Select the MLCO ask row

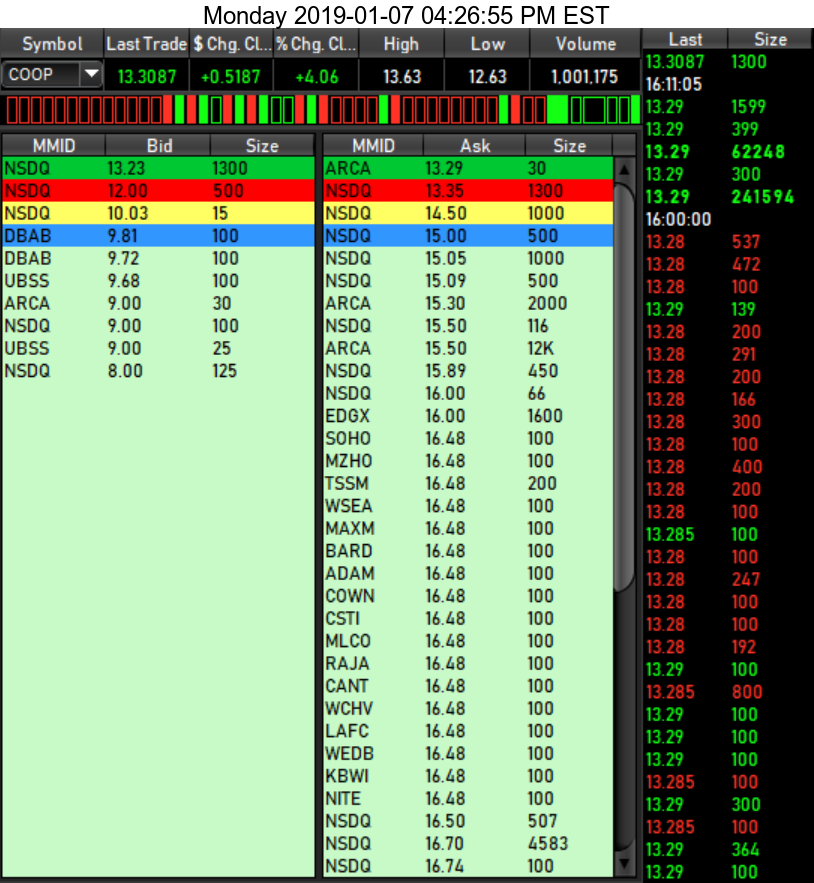pos(468,641)
